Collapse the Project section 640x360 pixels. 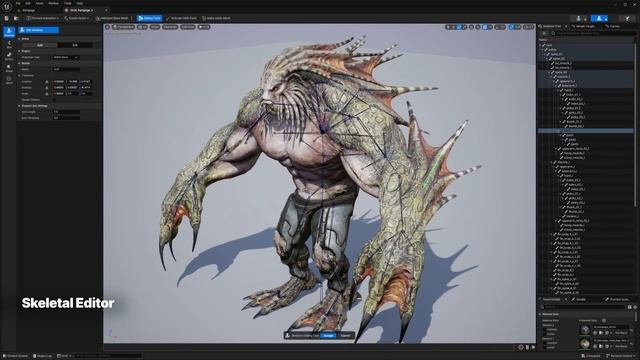point(19,51)
